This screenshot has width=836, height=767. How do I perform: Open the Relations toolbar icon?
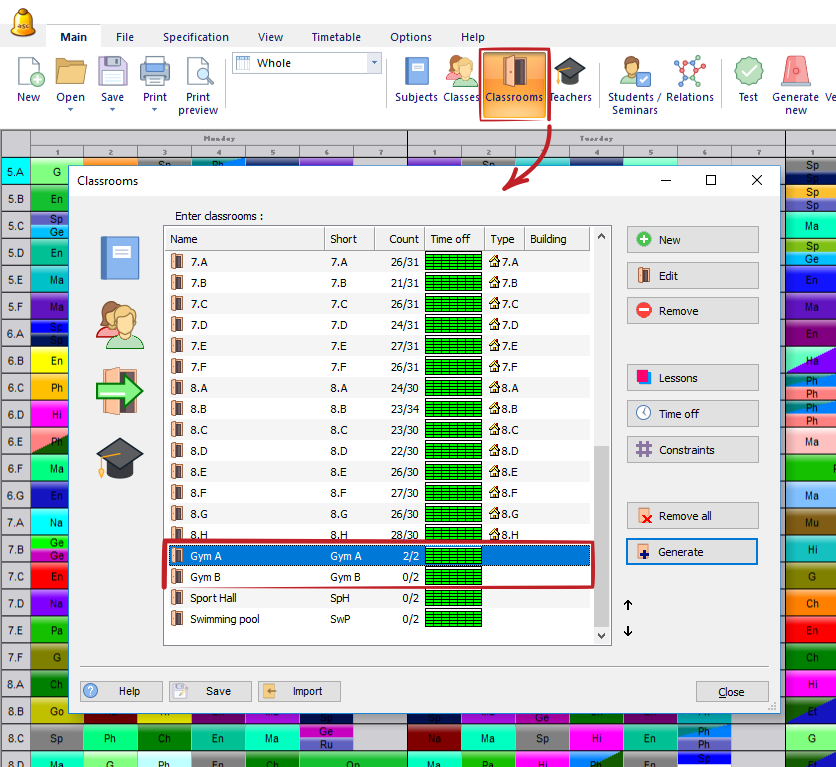689,80
